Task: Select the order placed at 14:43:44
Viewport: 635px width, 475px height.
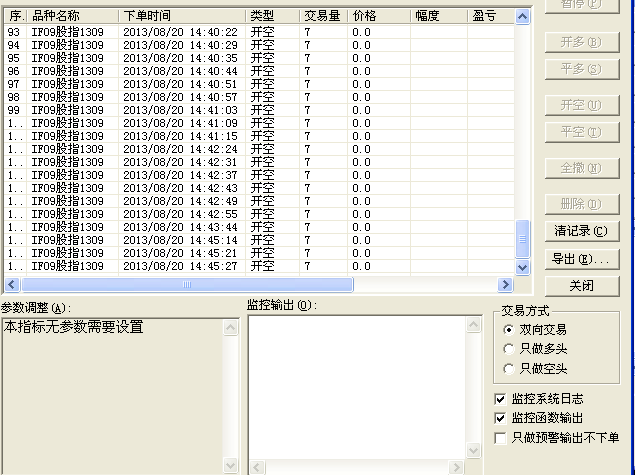Action: tap(259, 227)
